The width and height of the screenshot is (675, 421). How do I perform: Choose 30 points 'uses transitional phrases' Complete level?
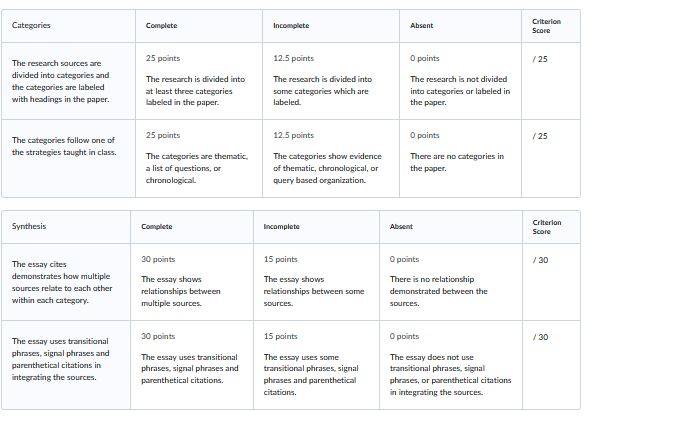[192, 365]
